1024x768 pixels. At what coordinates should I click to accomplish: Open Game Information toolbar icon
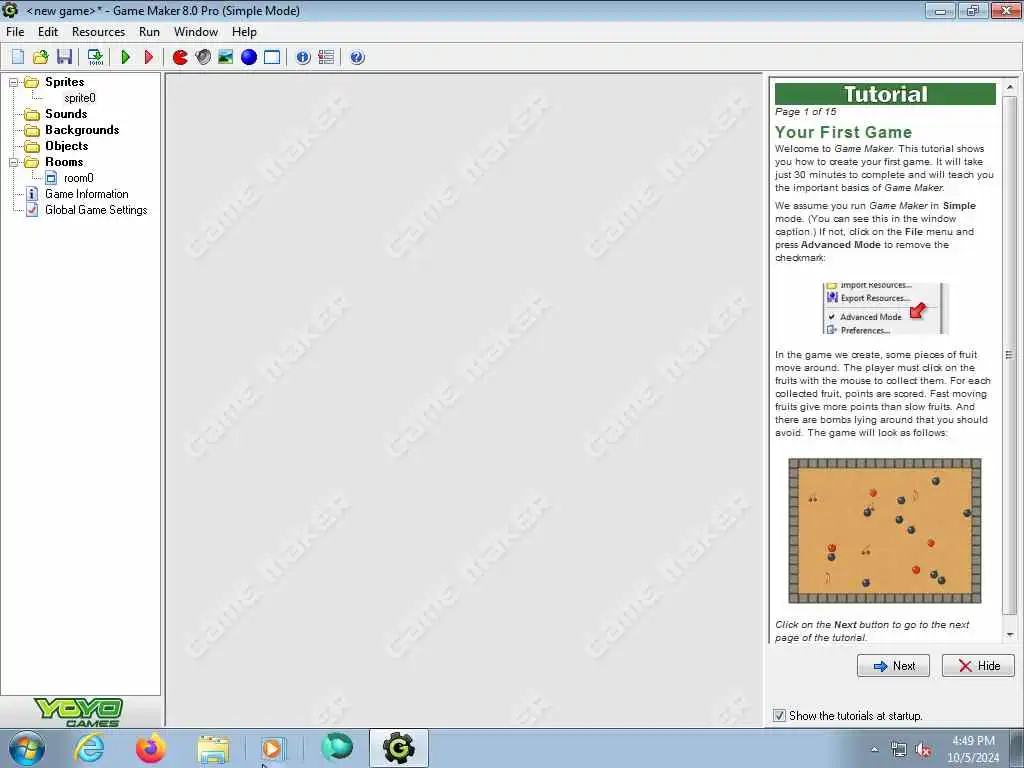coord(303,57)
